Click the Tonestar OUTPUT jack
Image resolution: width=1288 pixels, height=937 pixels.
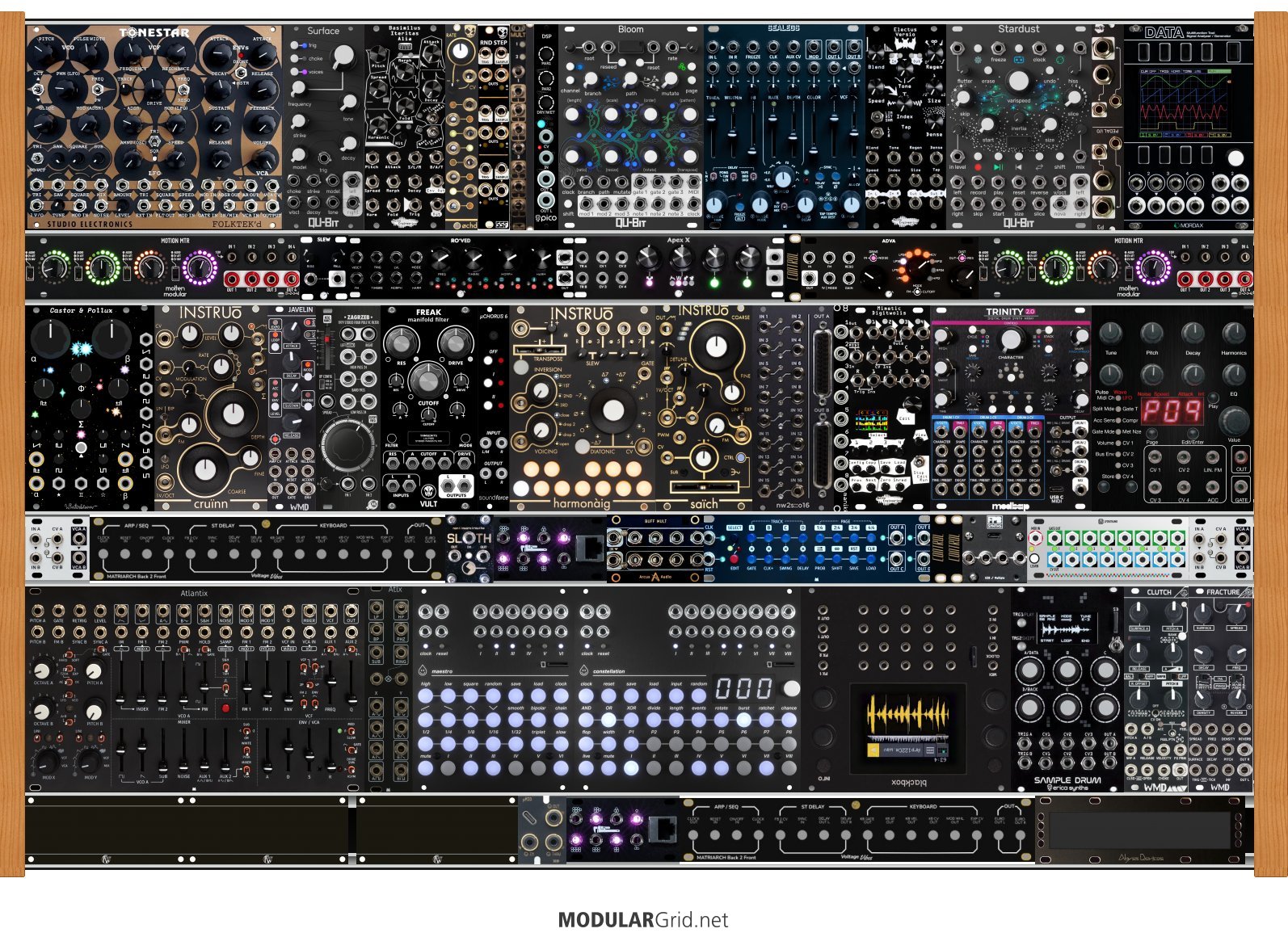click(272, 206)
